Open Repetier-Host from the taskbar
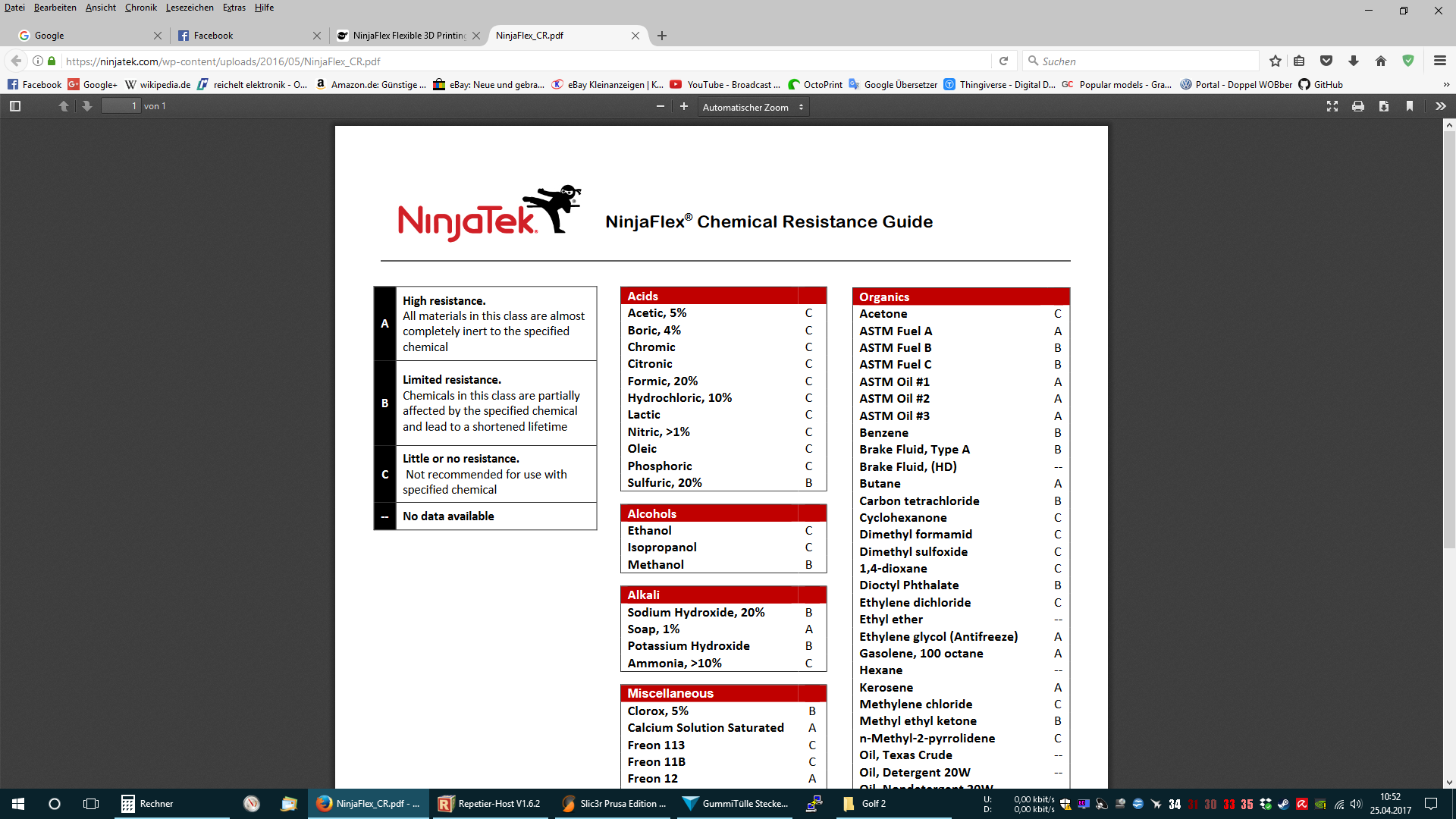Image resolution: width=1456 pixels, height=819 pixels. (x=490, y=803)
